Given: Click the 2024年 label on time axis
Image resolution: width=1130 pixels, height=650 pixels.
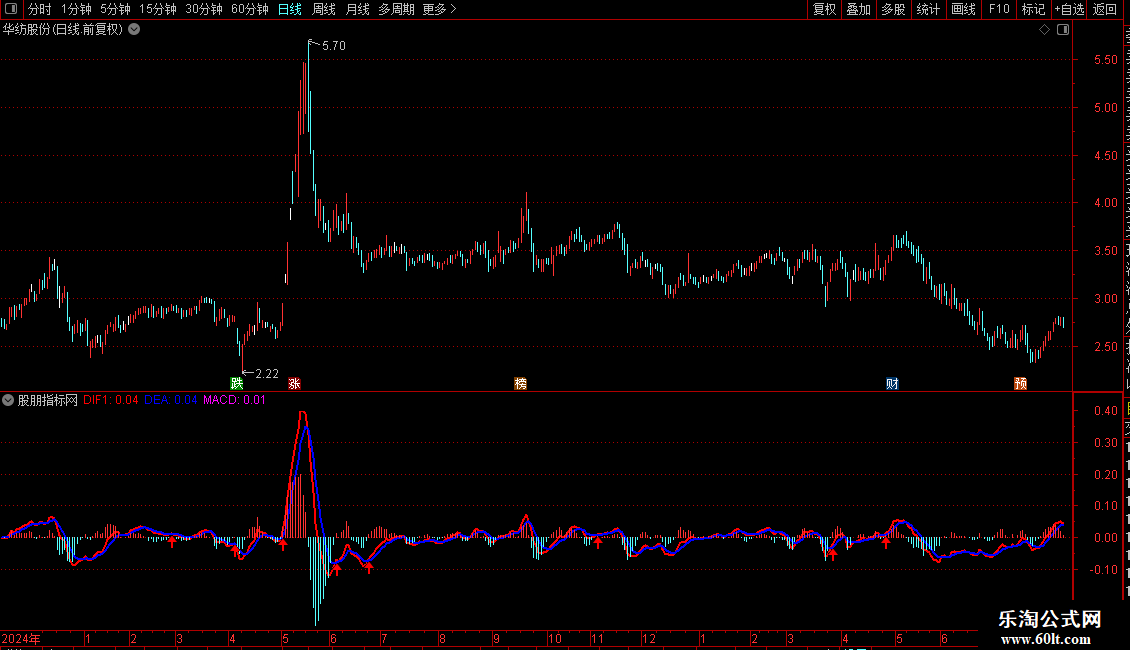Looking at the screenshot, I should point(21,638).
